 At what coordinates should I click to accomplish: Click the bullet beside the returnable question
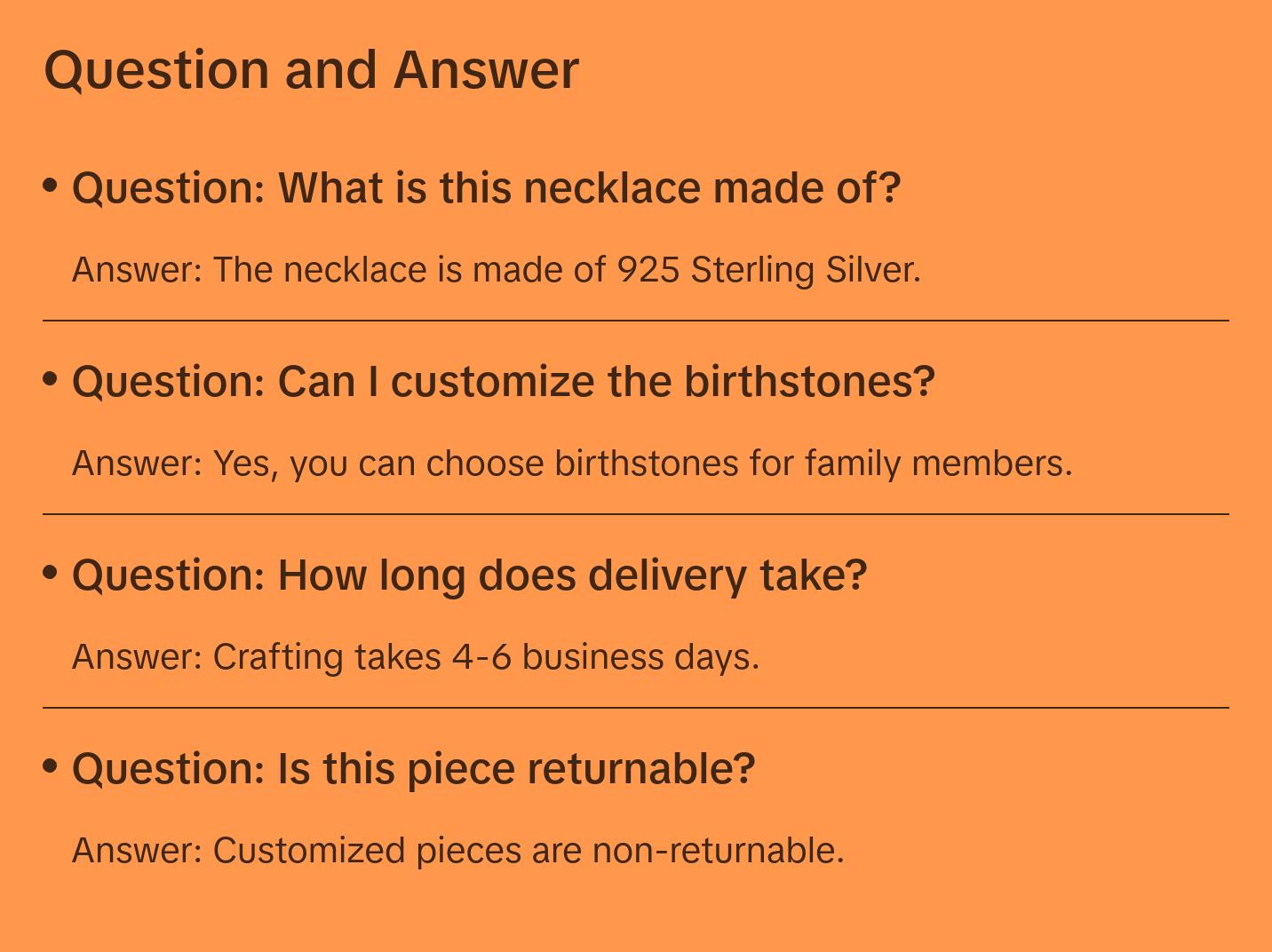point(51,765)
